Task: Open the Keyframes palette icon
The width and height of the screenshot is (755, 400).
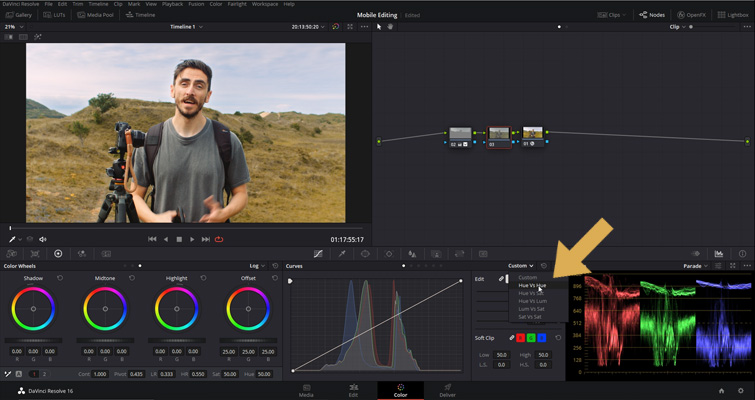Action: [695, 254]
